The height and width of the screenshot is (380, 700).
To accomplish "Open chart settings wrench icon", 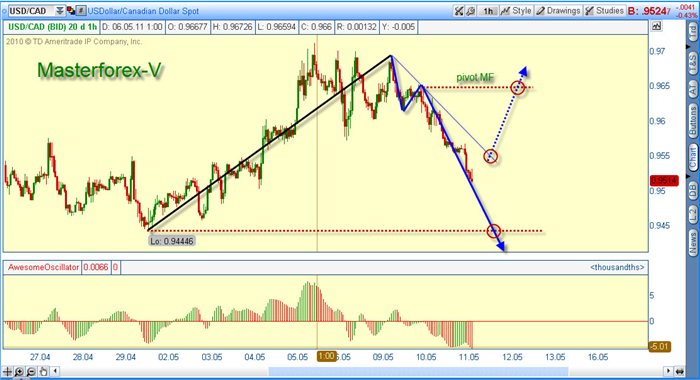I will coord(470,11).
